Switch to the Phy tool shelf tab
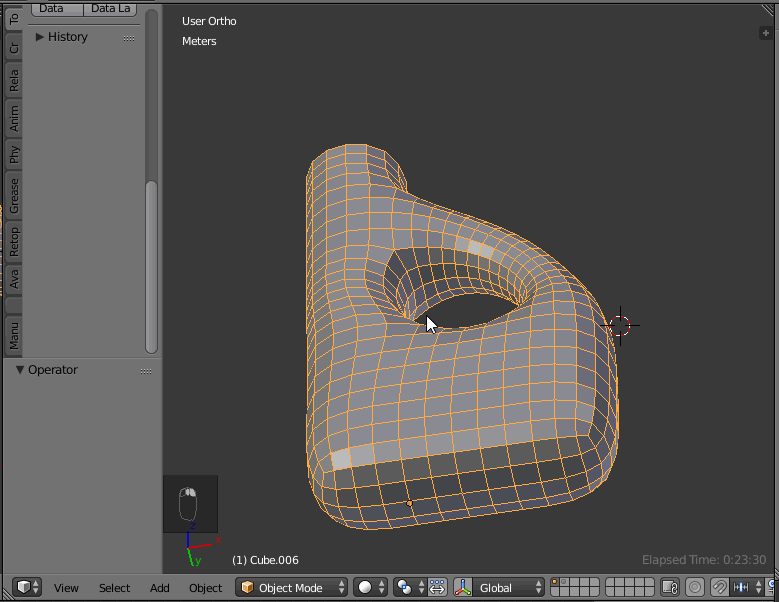Screen dimensions: 779x602 (x=13, y=154)
